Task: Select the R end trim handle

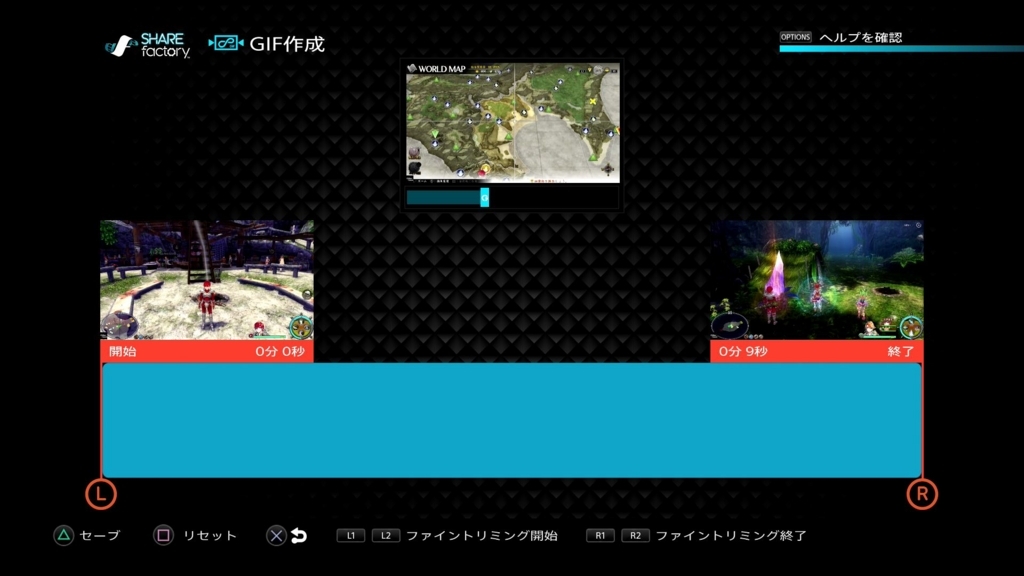Action: click(922, 494)
